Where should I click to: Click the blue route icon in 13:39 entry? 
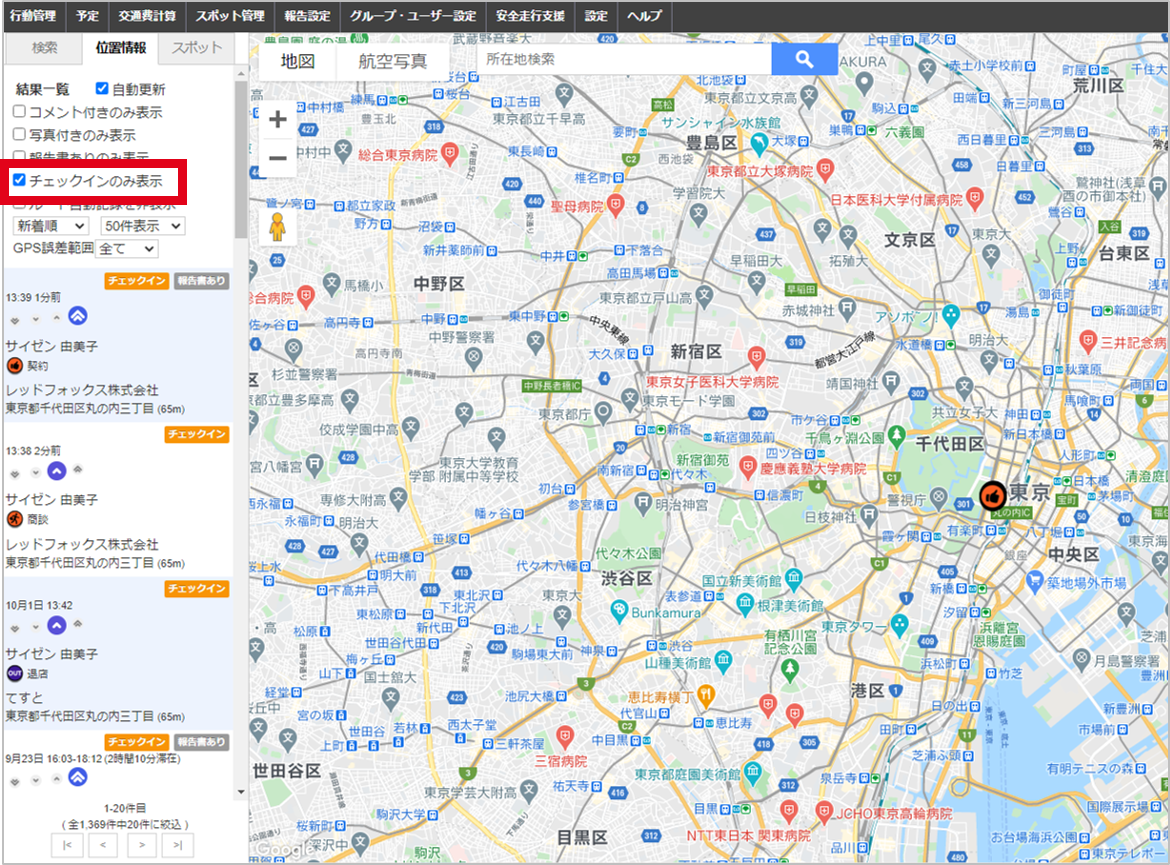(78, 316)
